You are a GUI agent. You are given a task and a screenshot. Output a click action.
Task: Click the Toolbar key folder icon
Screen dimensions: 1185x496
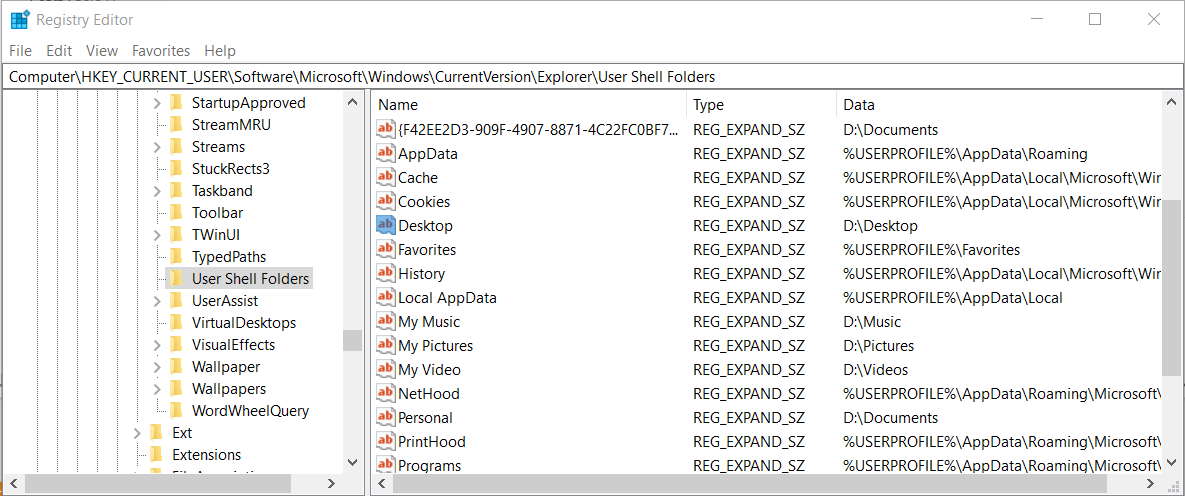click(176, 212)
